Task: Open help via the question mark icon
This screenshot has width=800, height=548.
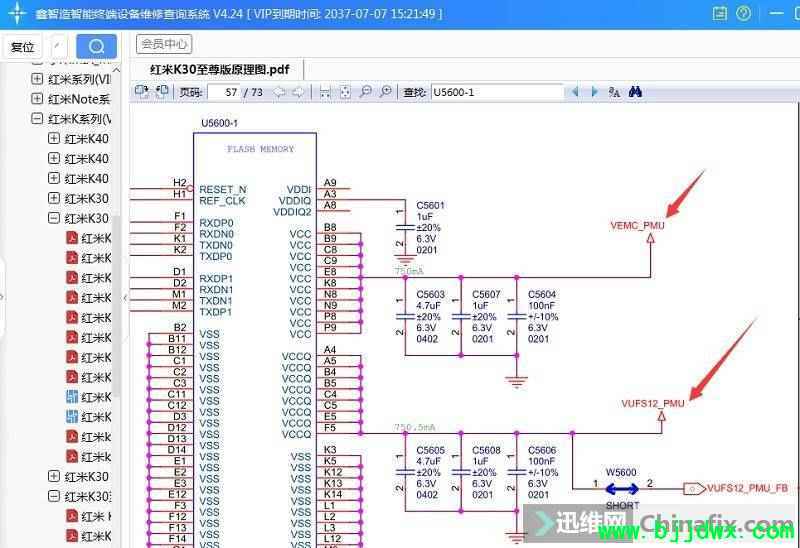Action: tap(743, 13)
